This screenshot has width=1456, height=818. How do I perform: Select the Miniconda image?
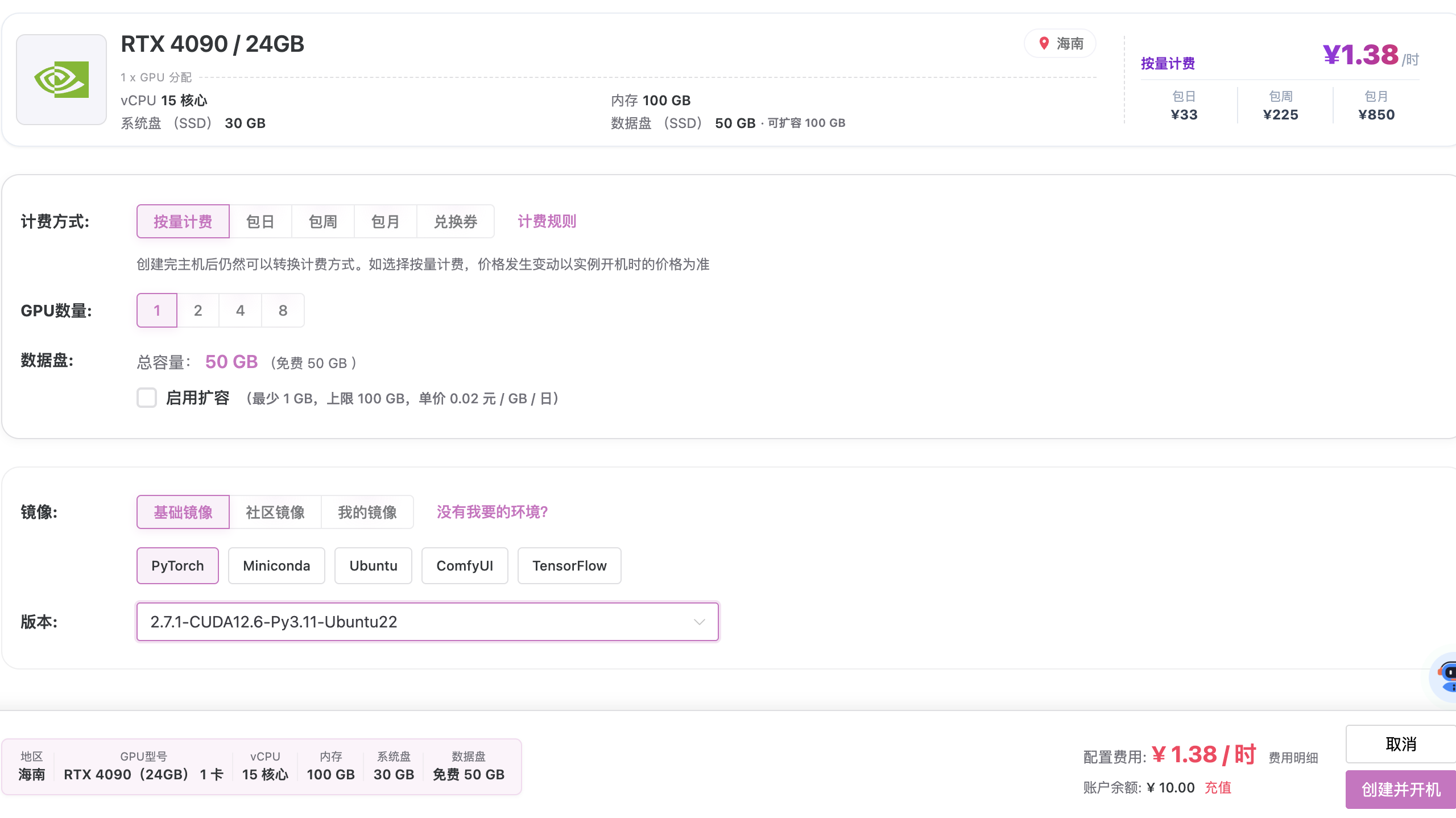coord(276,565)
